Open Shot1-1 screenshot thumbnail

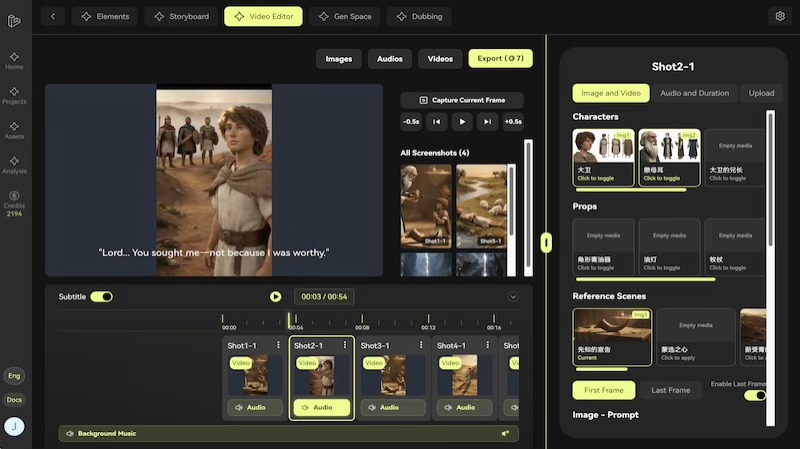point(426,206)
